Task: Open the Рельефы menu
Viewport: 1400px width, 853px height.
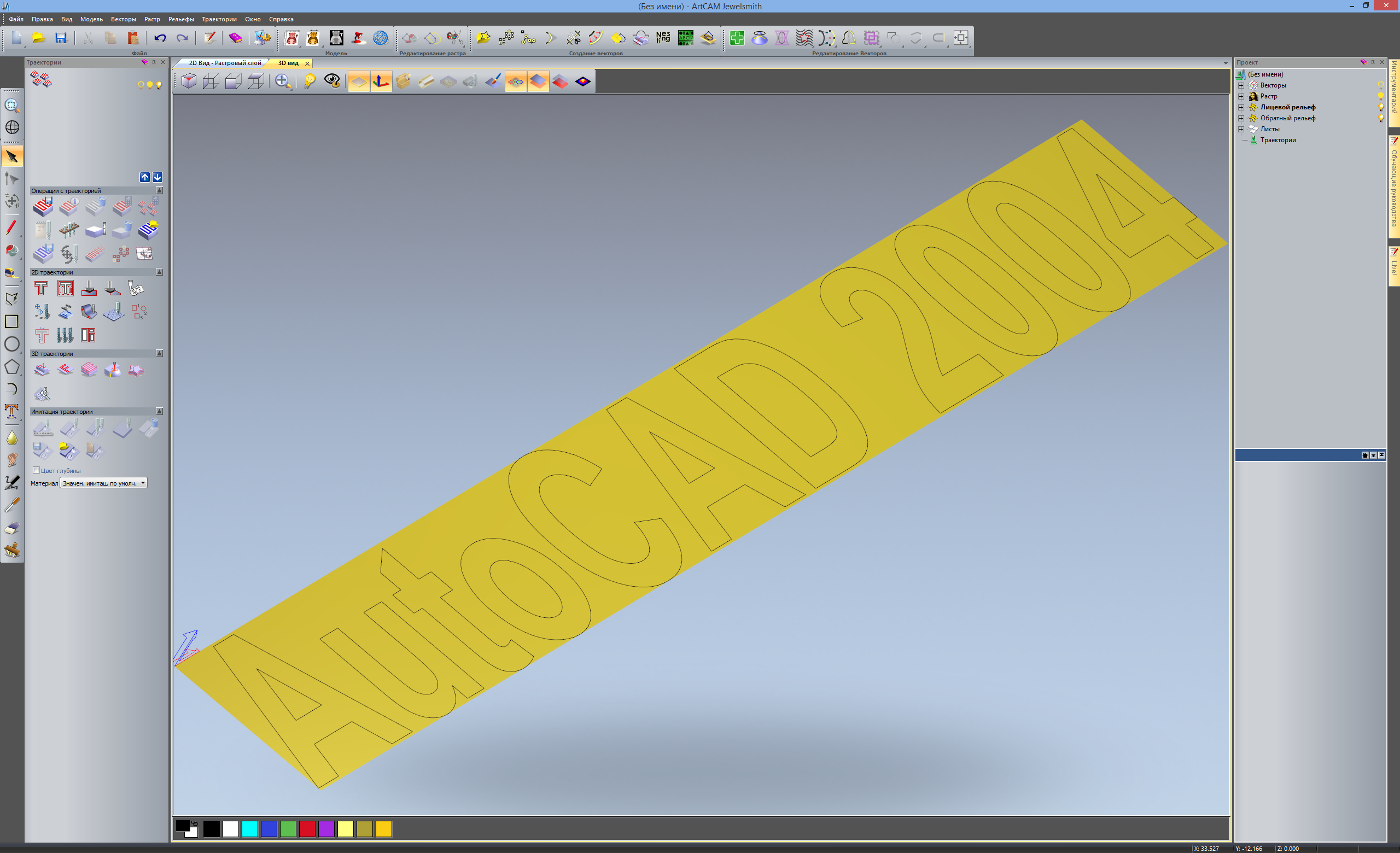Action: 180,19
